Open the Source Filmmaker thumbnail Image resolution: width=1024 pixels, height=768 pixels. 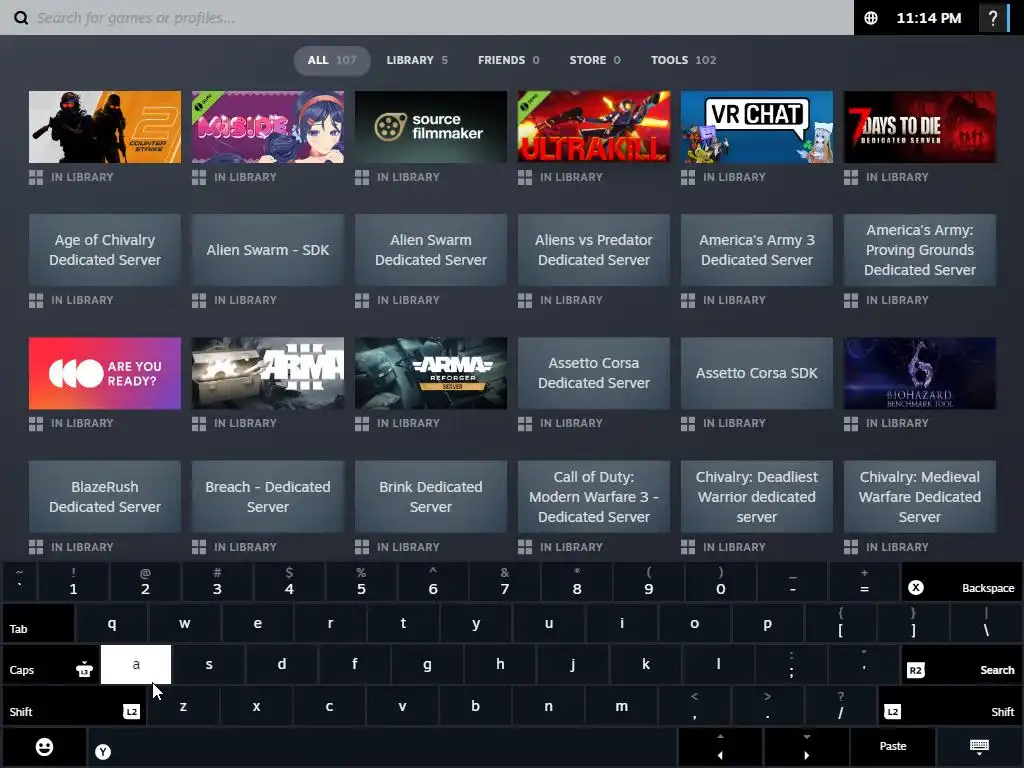431,127
